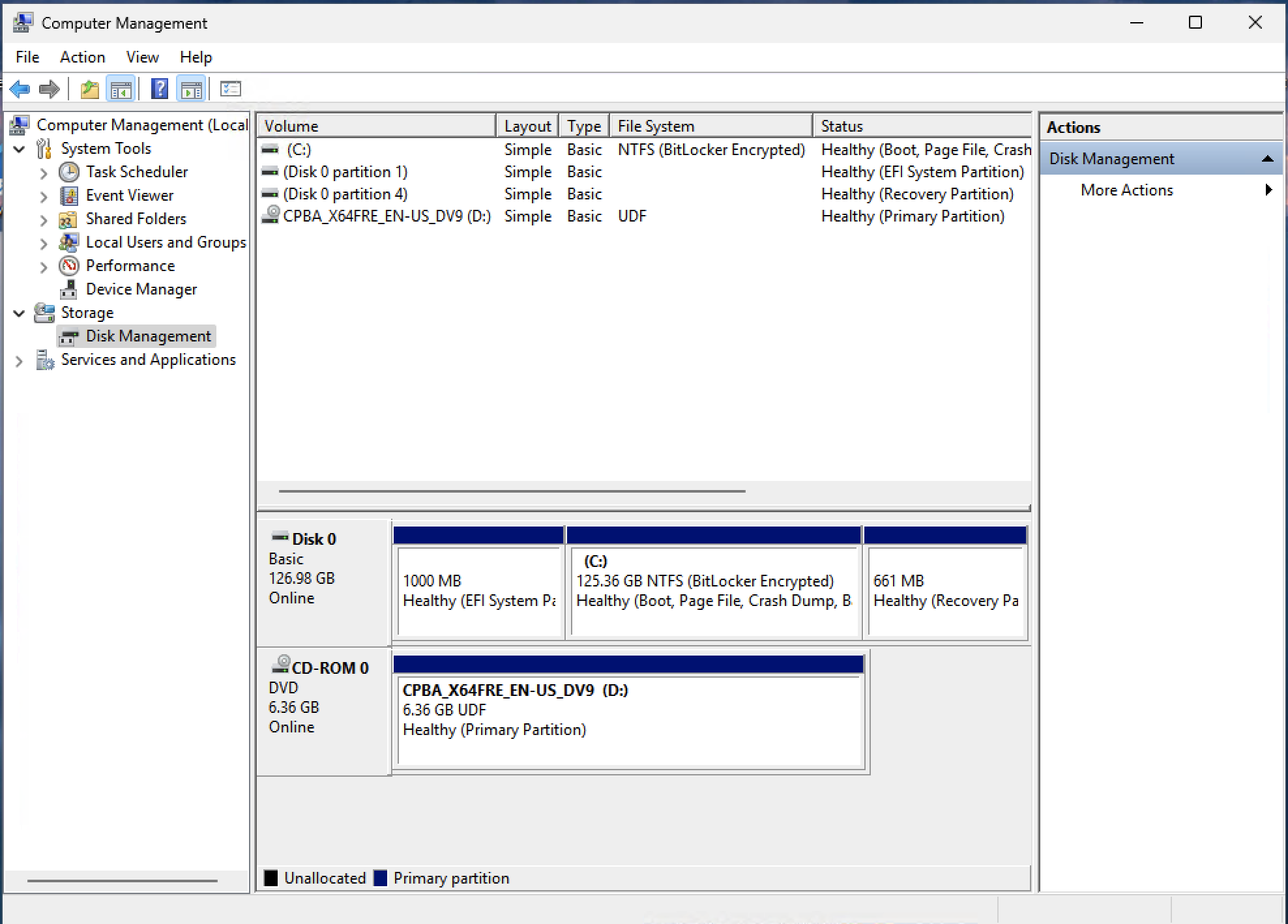Expand the Event Viewer node

pyautogui.click(x=44, y=197)
